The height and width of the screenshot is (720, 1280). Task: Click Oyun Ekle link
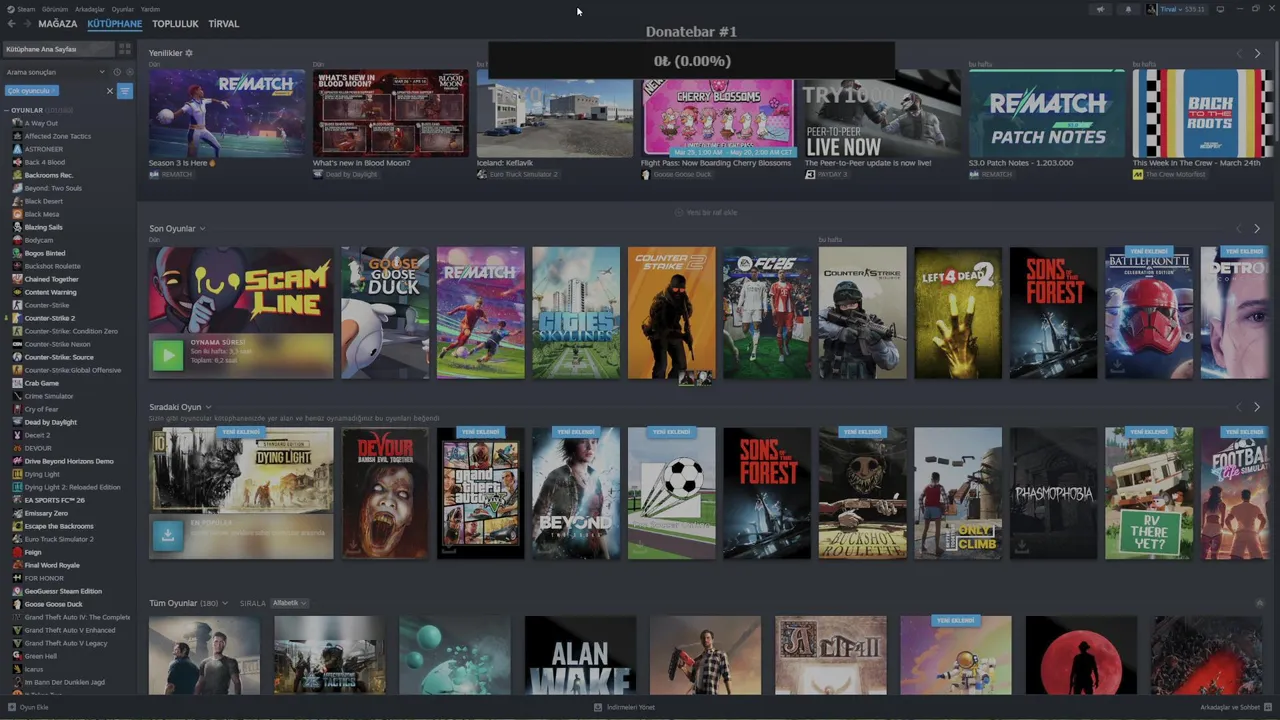point(34,707)
